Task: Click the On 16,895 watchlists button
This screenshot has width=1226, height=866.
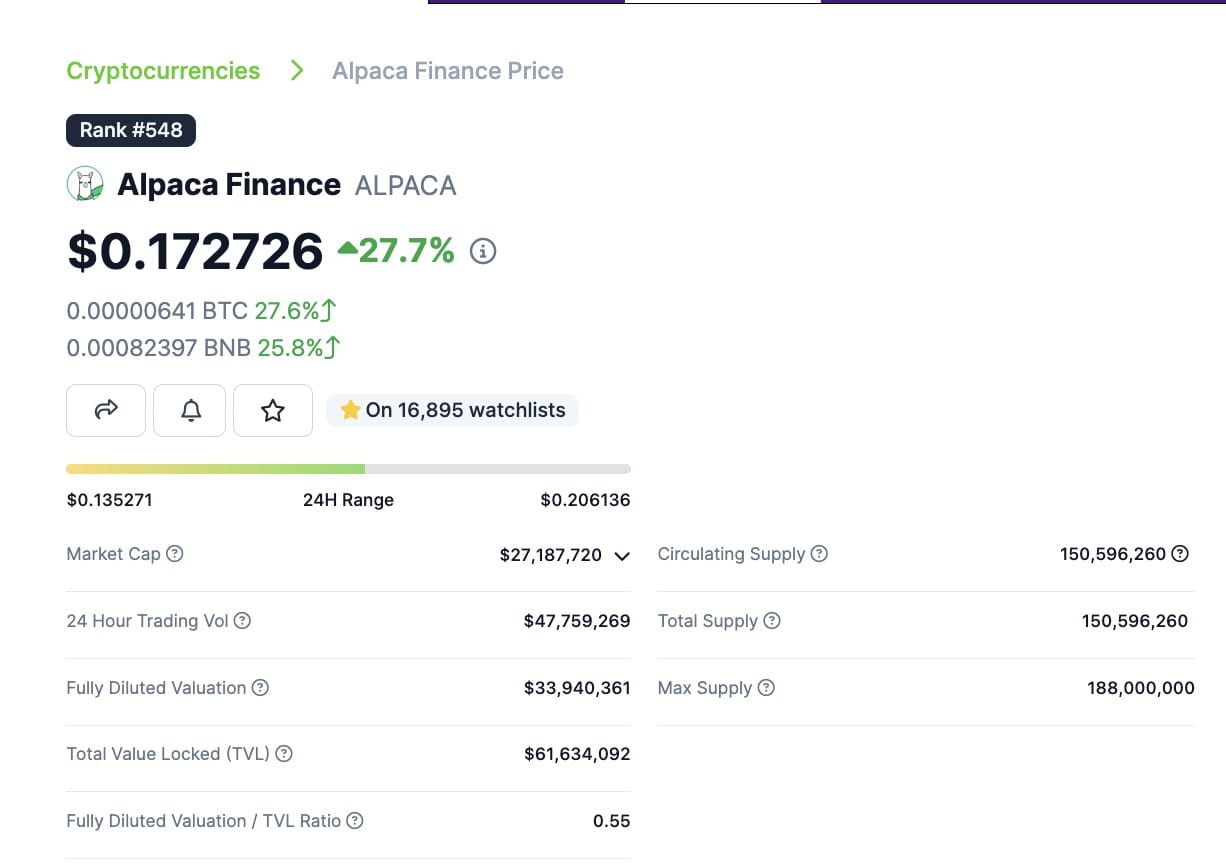Action: pyautogui.click(x=452, y=410)
